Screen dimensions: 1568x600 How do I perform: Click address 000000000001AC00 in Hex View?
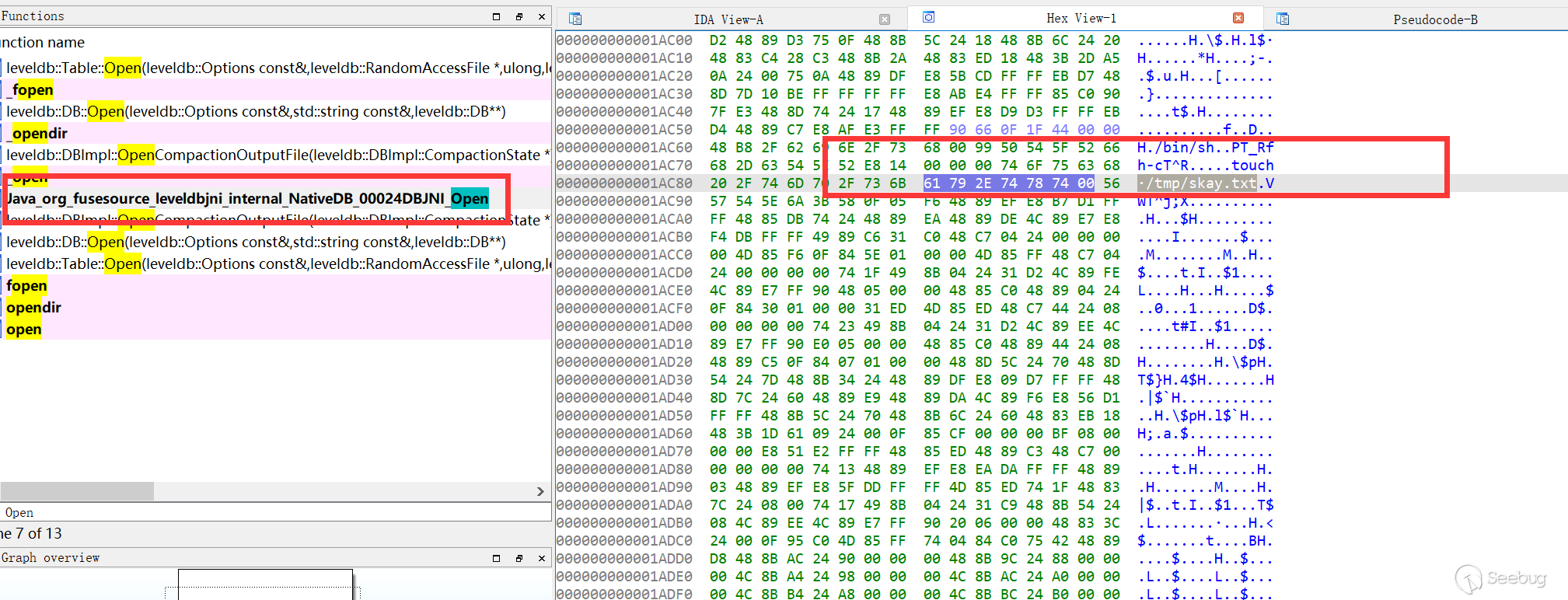[624, 40]
